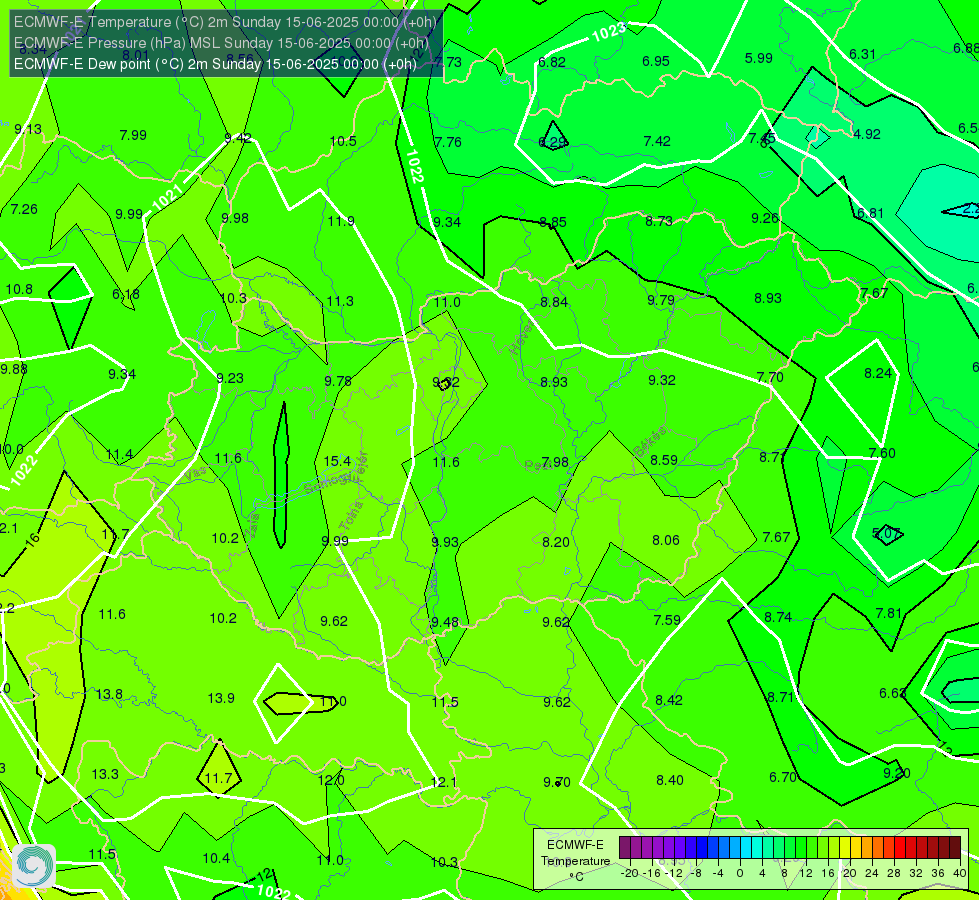Click the 13.8 temperature value
The width and height of the screenshot is (979, 900).
coord(109,694)
